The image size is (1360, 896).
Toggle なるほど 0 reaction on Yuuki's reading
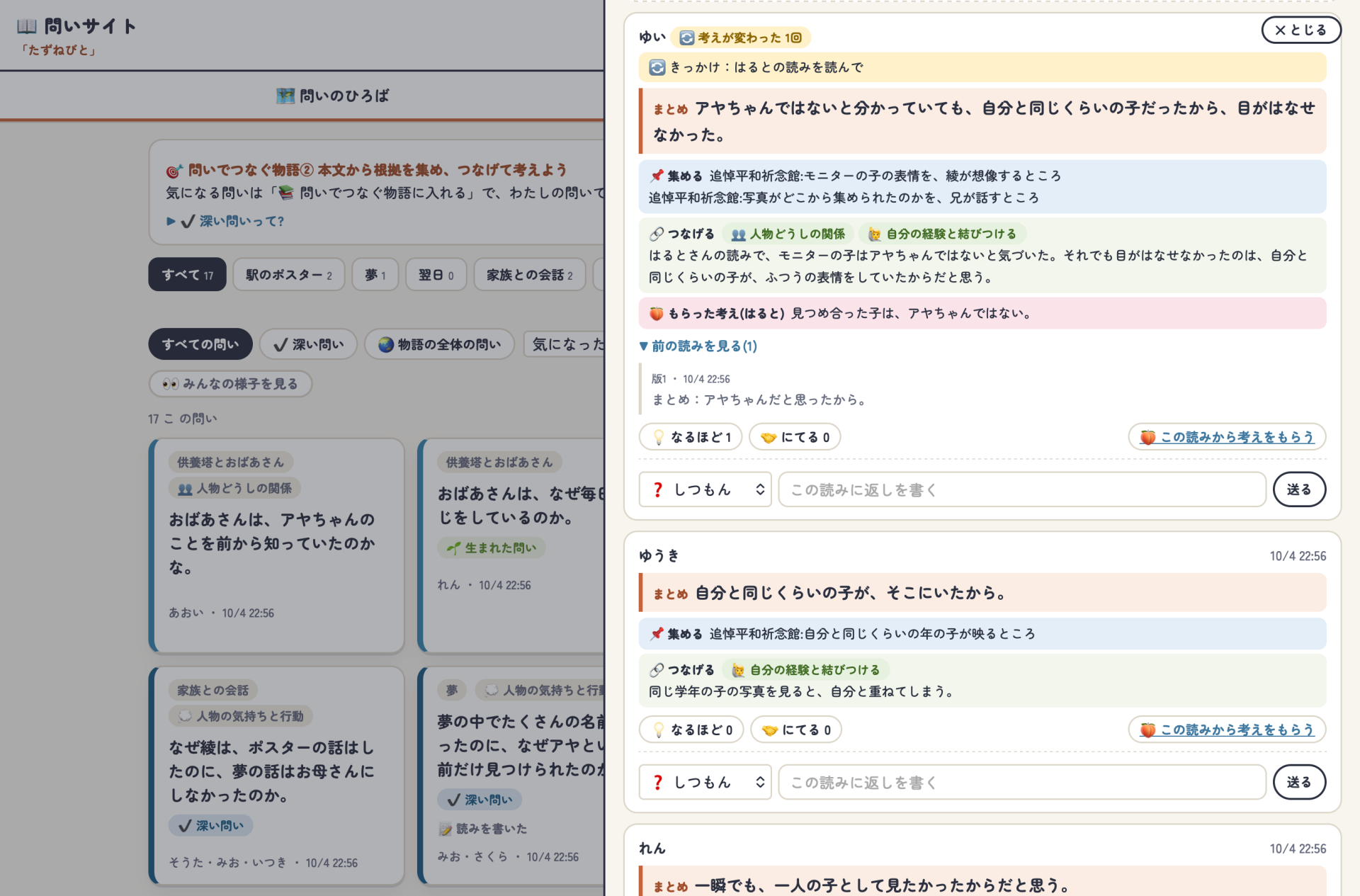[x=691, y=730]
